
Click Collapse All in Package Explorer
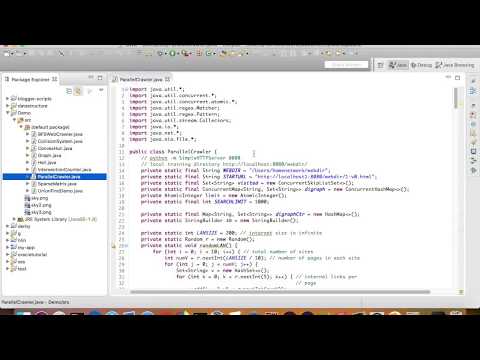click(x=69, y=91)
